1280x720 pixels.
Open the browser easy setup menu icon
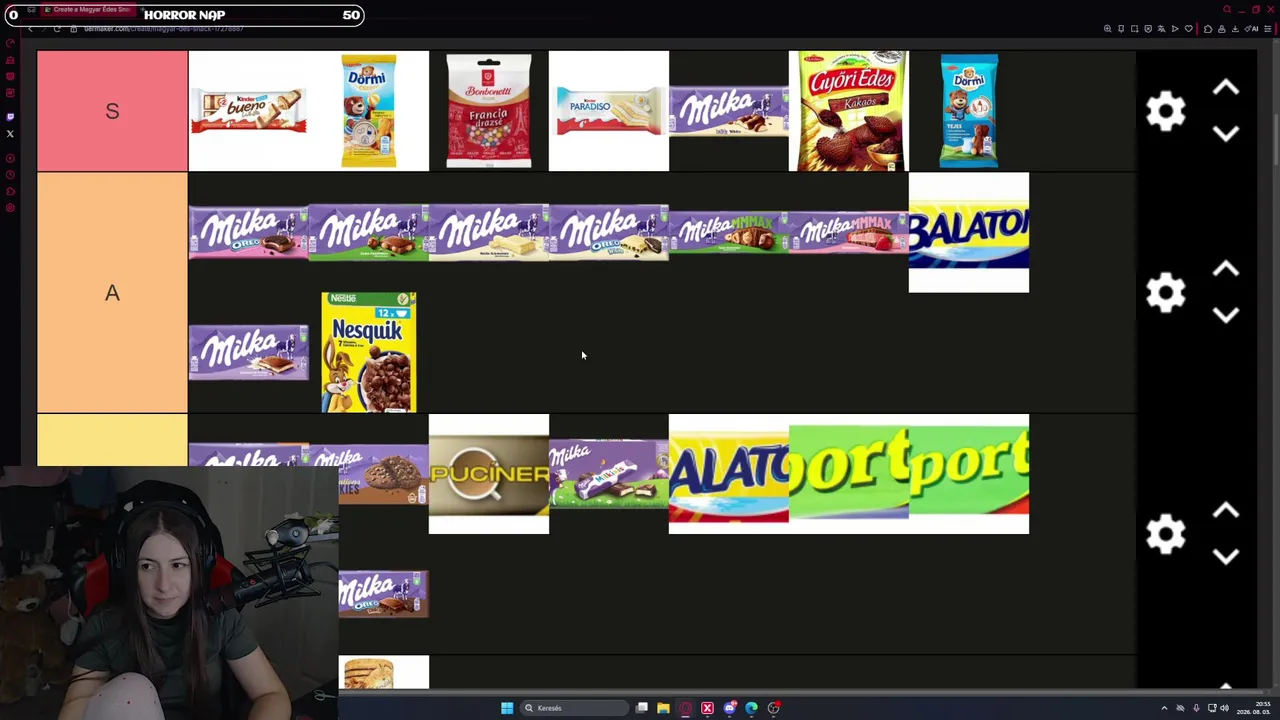coord(1268,29)
